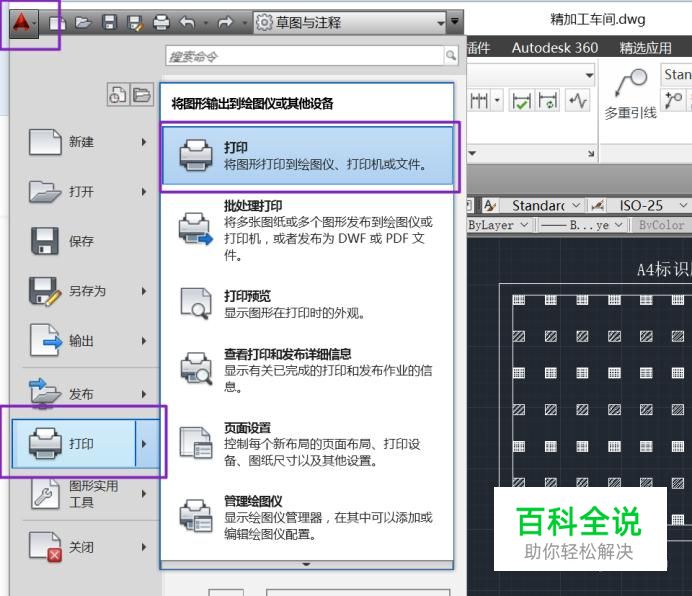
Task: Choose 页面设置 in submenu
Action: pos(308,444)
